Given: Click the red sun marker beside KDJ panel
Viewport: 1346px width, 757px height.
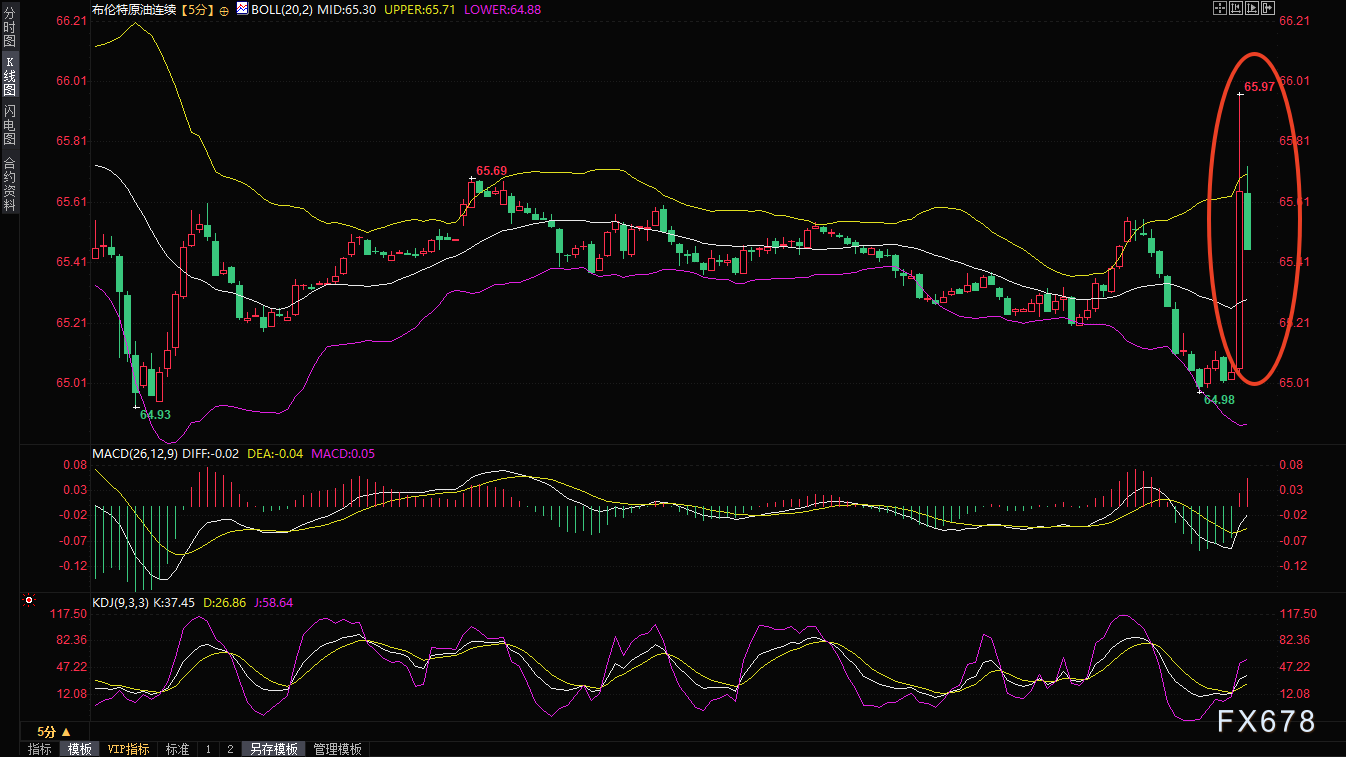Looking at the screenshot, I should [x=29, y=600].
